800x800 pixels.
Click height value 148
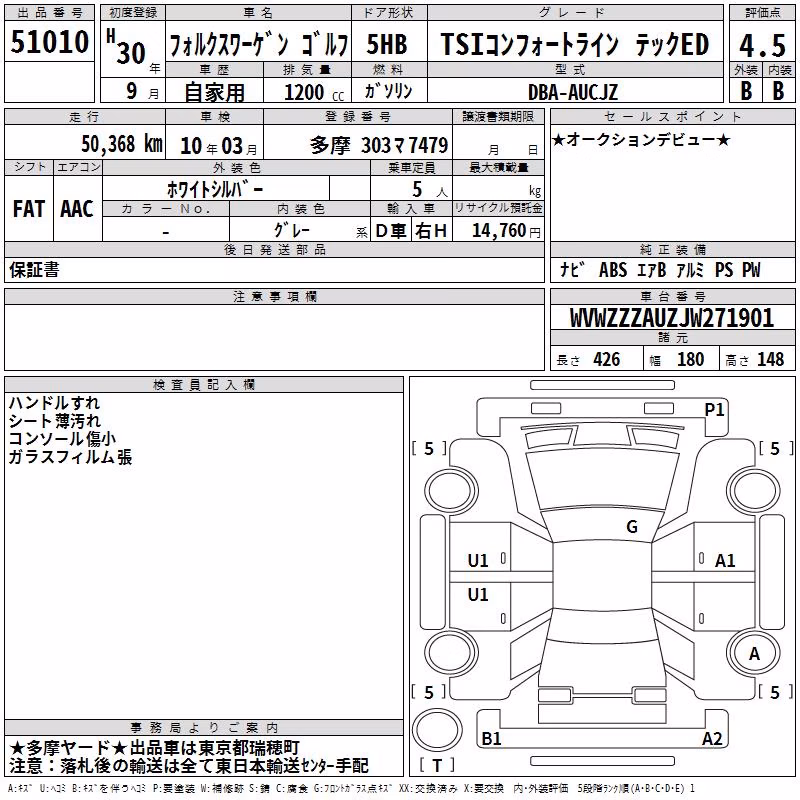770,360
